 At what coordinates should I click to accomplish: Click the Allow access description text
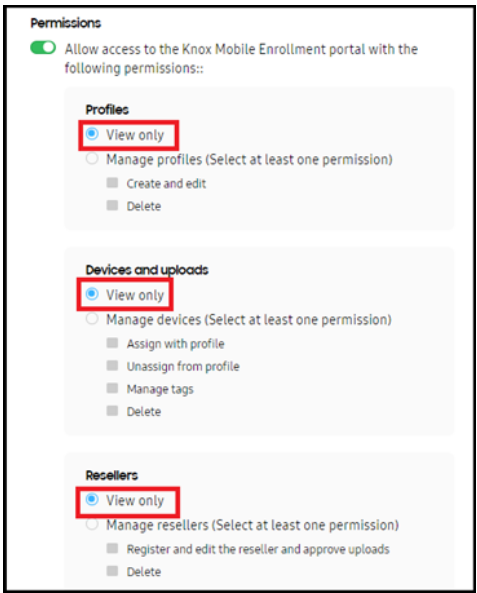[x=241, y=59]
